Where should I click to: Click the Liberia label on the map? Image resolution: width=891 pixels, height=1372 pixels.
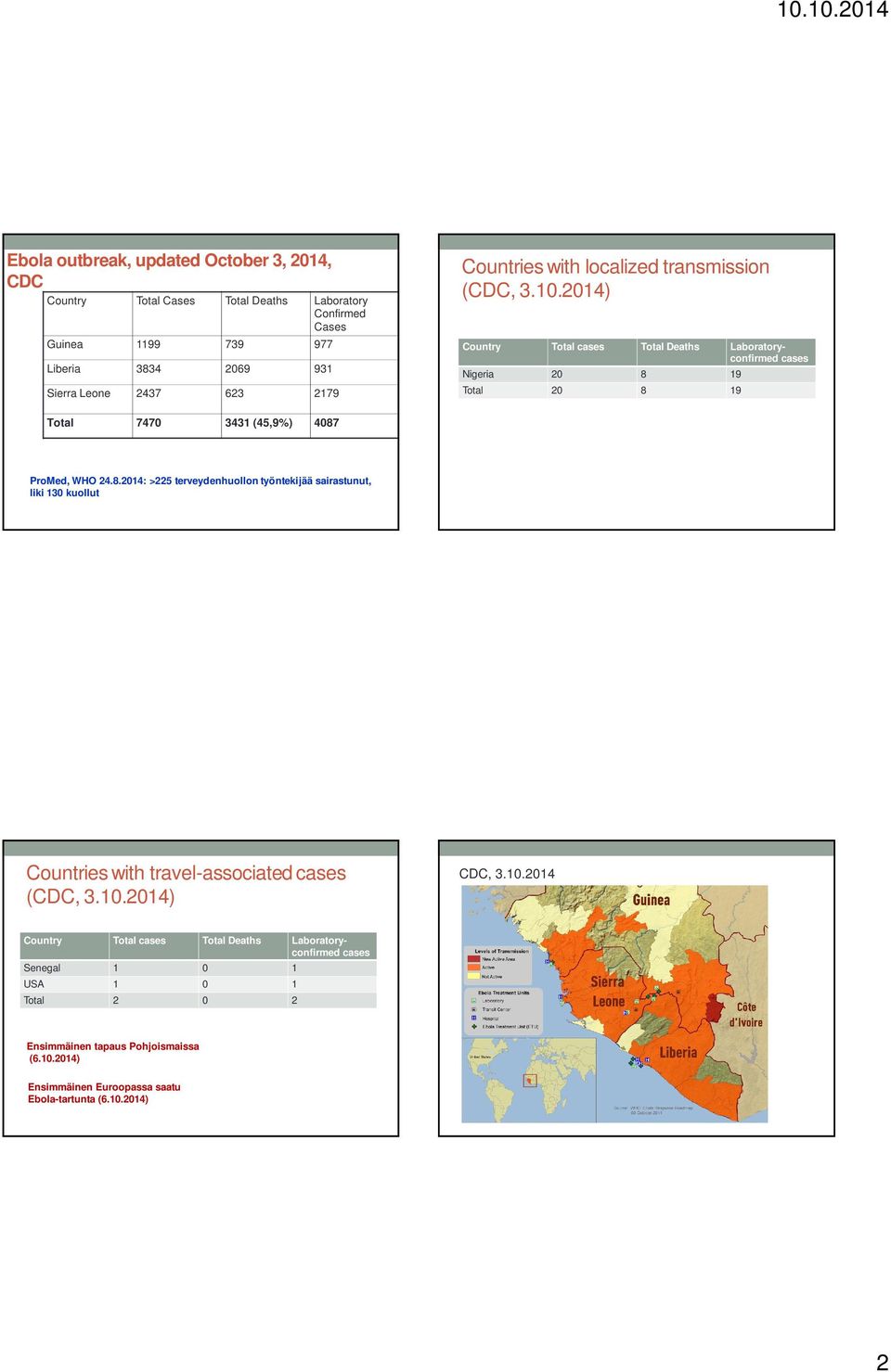(x=678, y=1053)
